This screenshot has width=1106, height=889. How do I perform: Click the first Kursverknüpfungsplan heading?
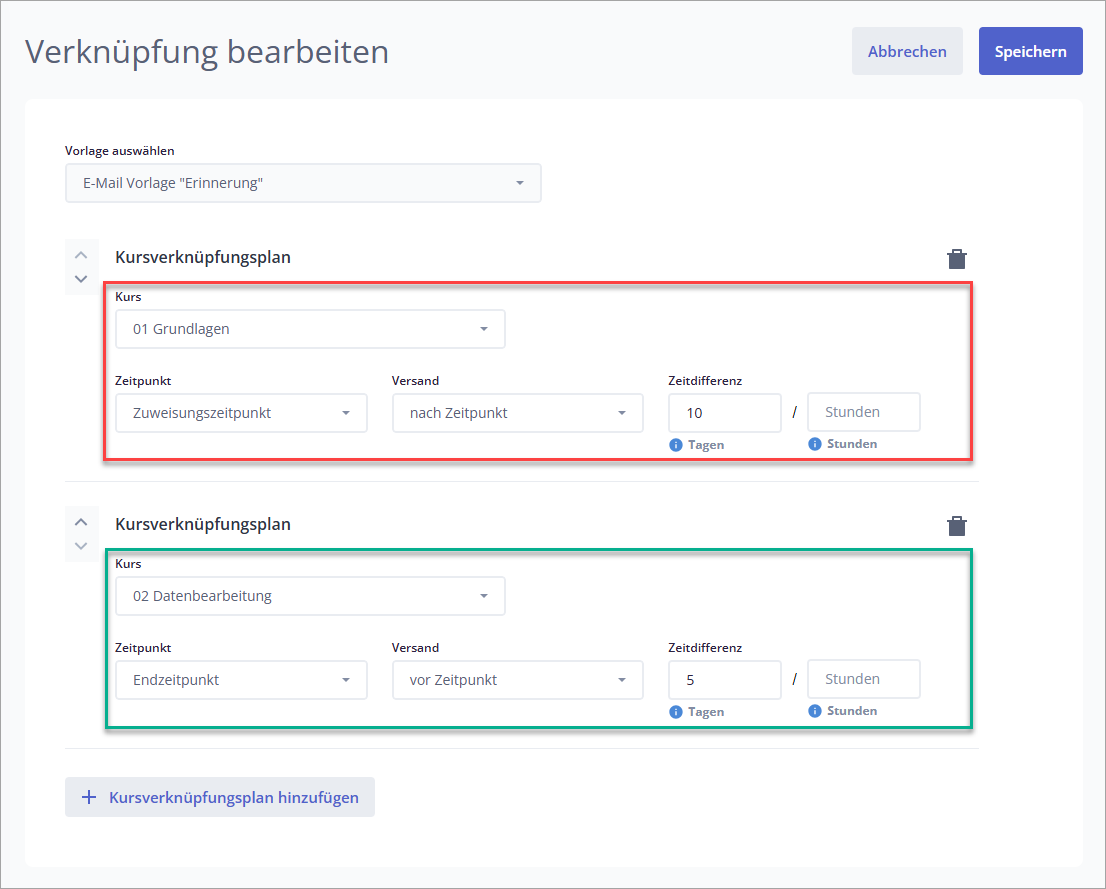pyautogui.click(x=203, y=257)
